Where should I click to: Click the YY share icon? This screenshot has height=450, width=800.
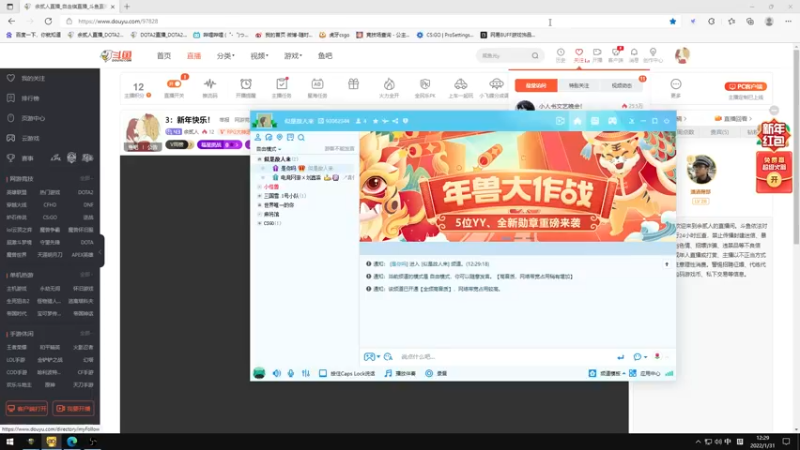pyautogui.click(x=395, y=121)
